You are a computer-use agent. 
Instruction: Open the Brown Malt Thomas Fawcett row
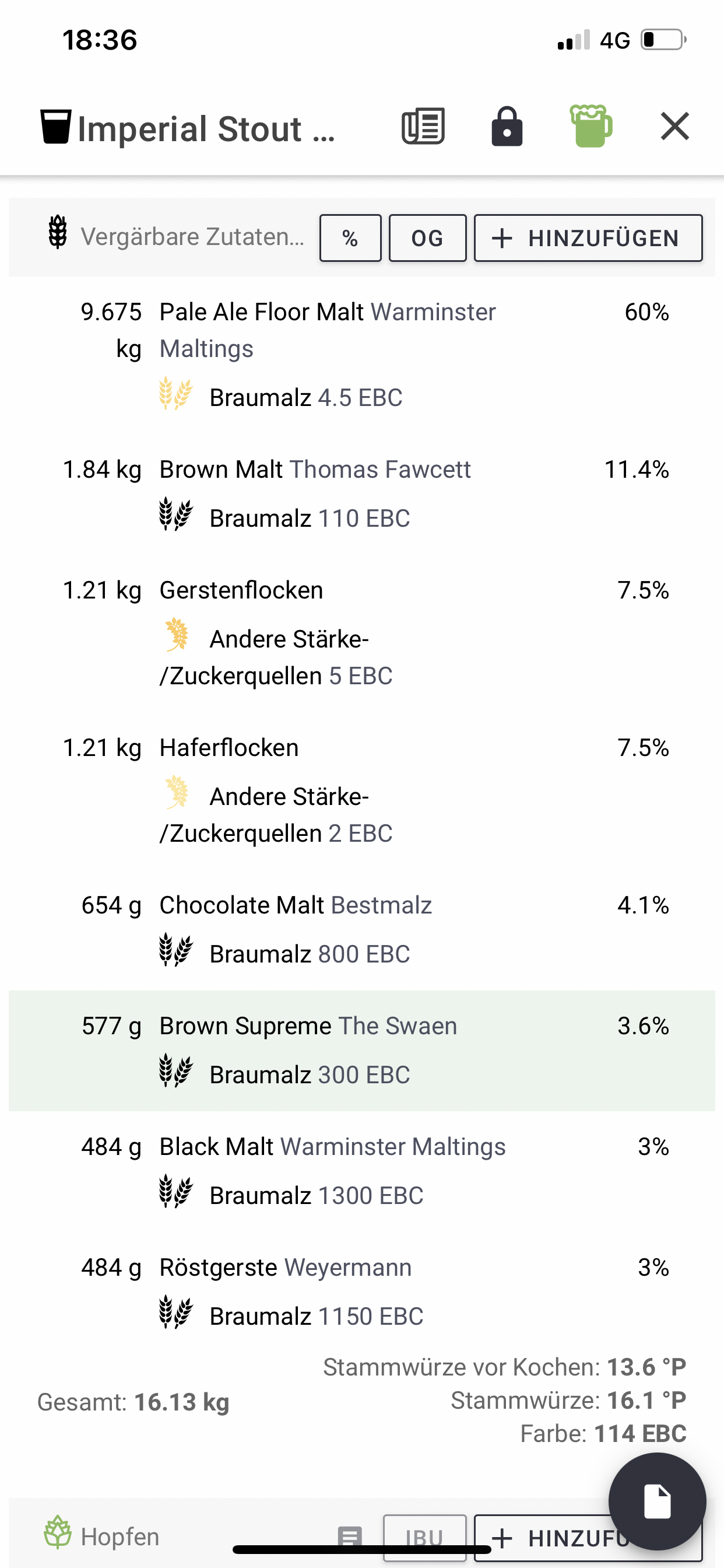(315, 470)
